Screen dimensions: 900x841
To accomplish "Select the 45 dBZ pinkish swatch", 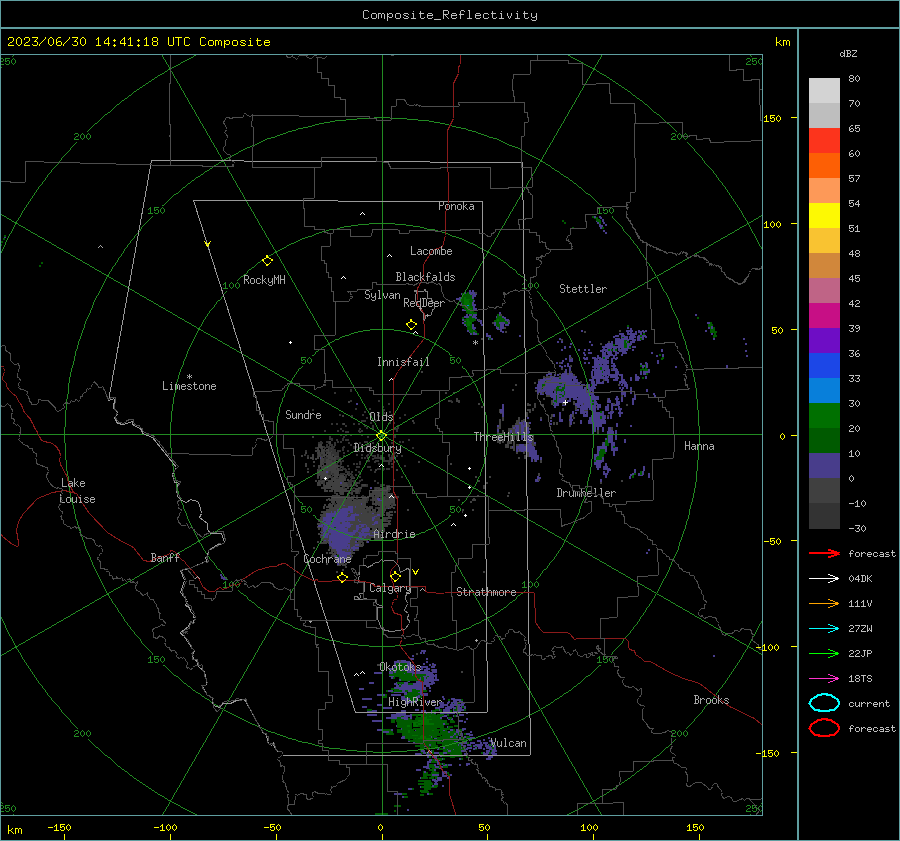I will click(824, 290).
